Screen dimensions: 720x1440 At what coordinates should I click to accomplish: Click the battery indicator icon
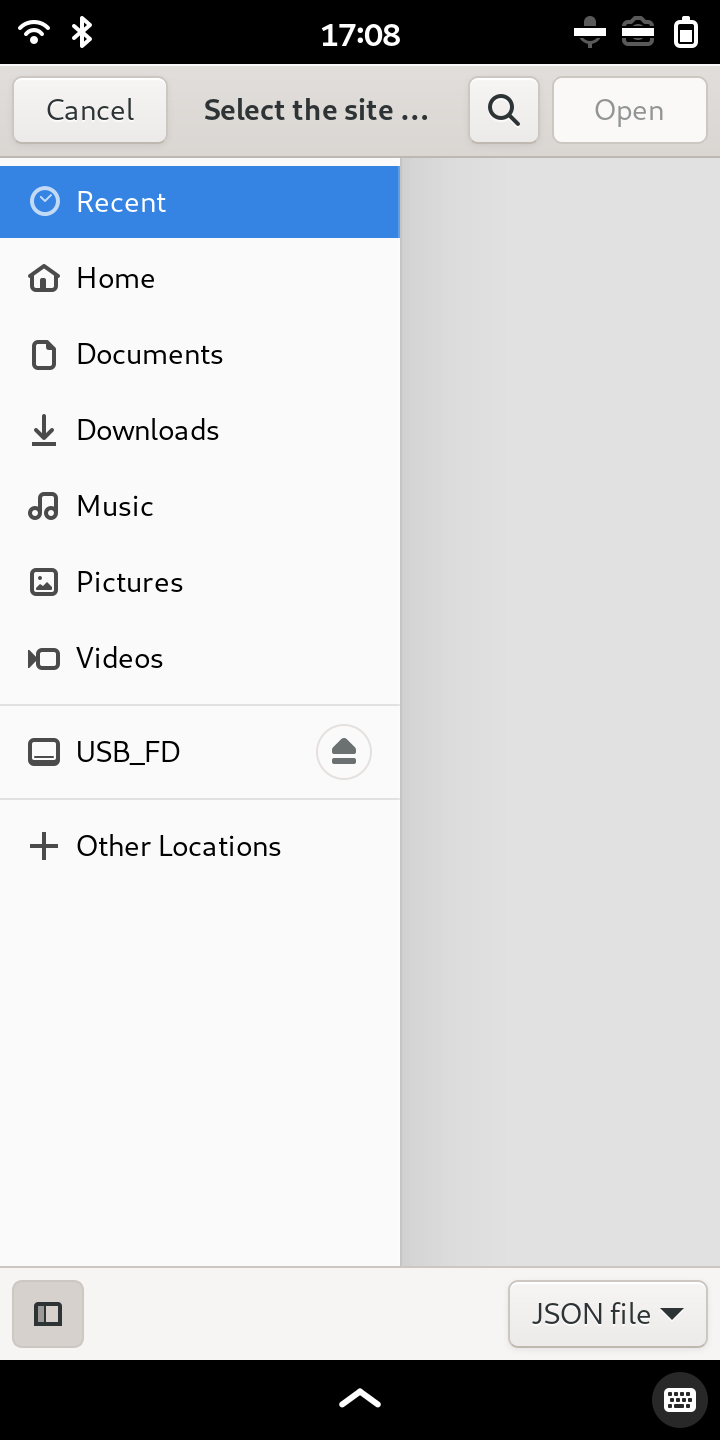pyautogui.click(x=685, y=33)
